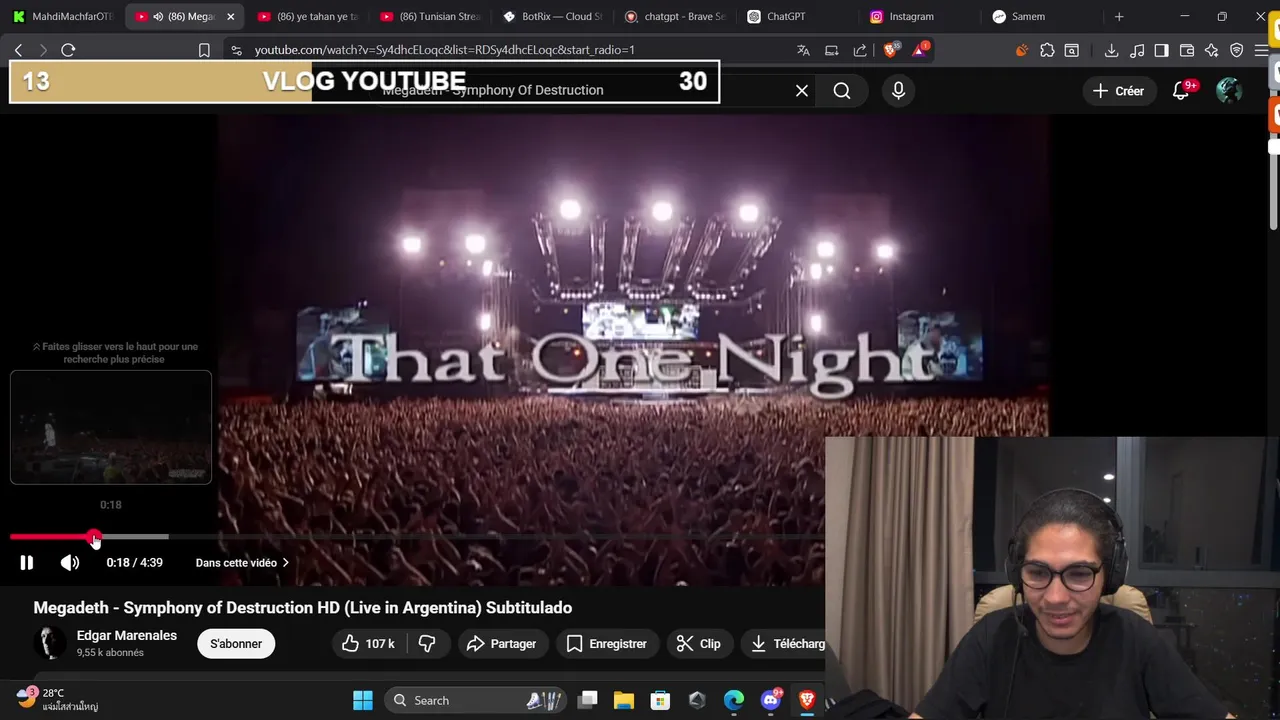Click the install/cast screen icon in address bar

(x=831, y=50)
